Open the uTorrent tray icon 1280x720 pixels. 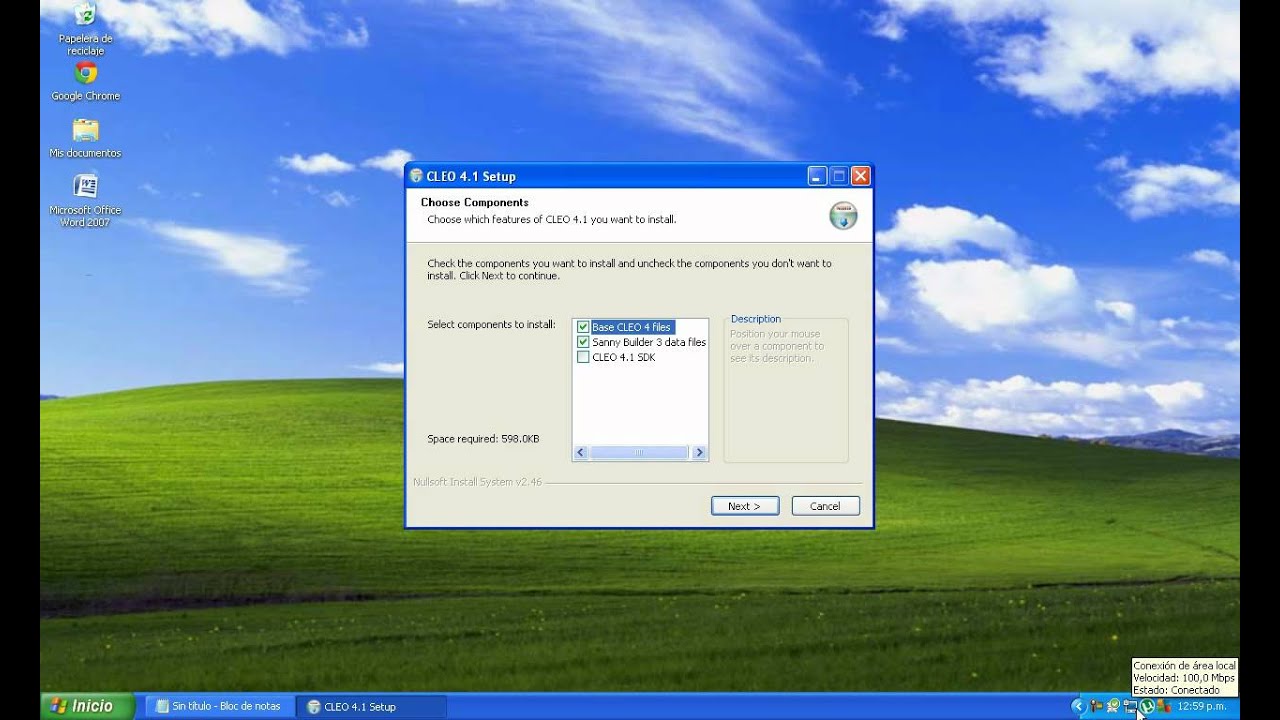click(x=1147, y=706)
